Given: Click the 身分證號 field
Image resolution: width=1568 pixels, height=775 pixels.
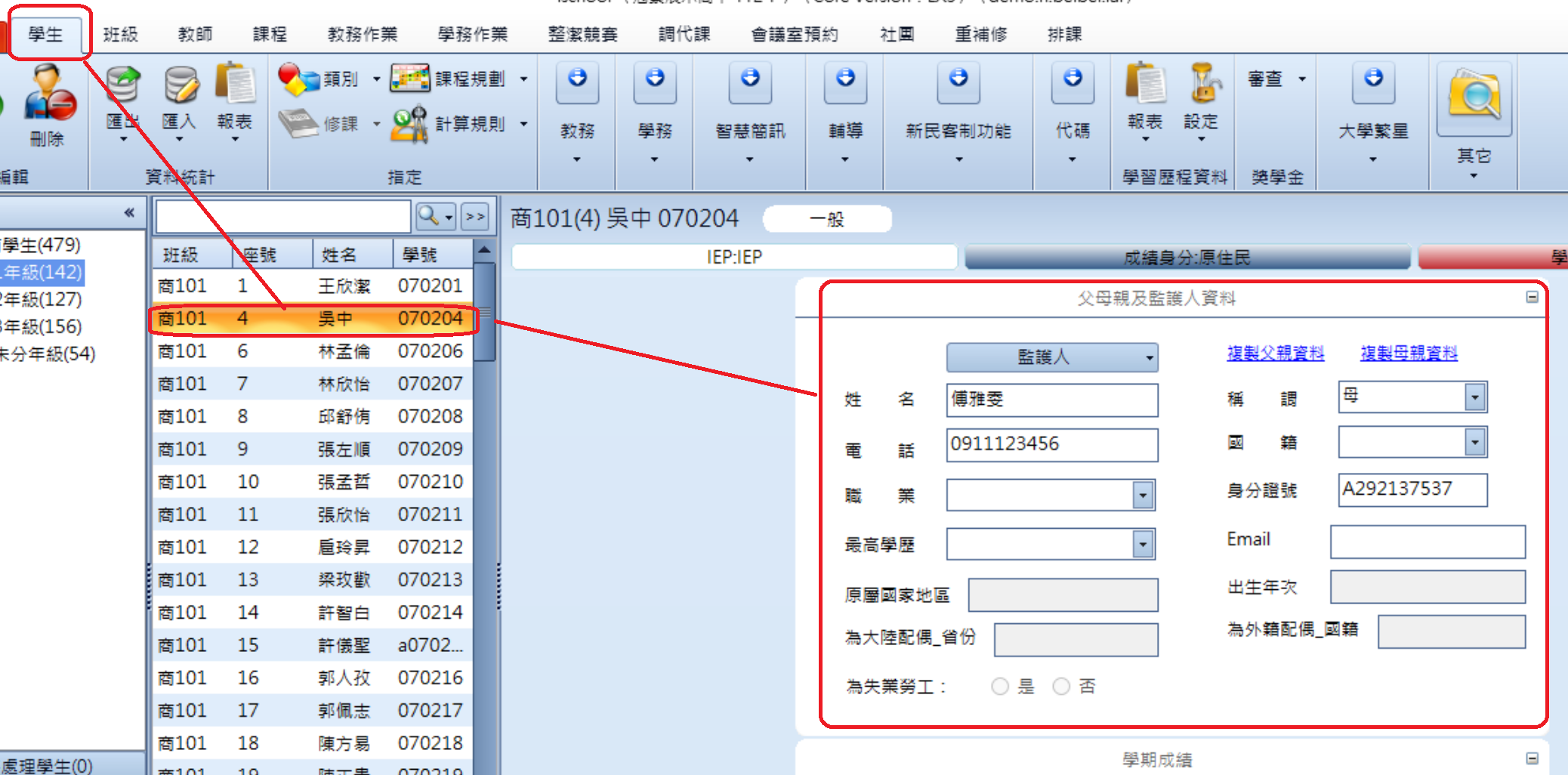Looking at the screenshot, I should tap(1413, 489).
